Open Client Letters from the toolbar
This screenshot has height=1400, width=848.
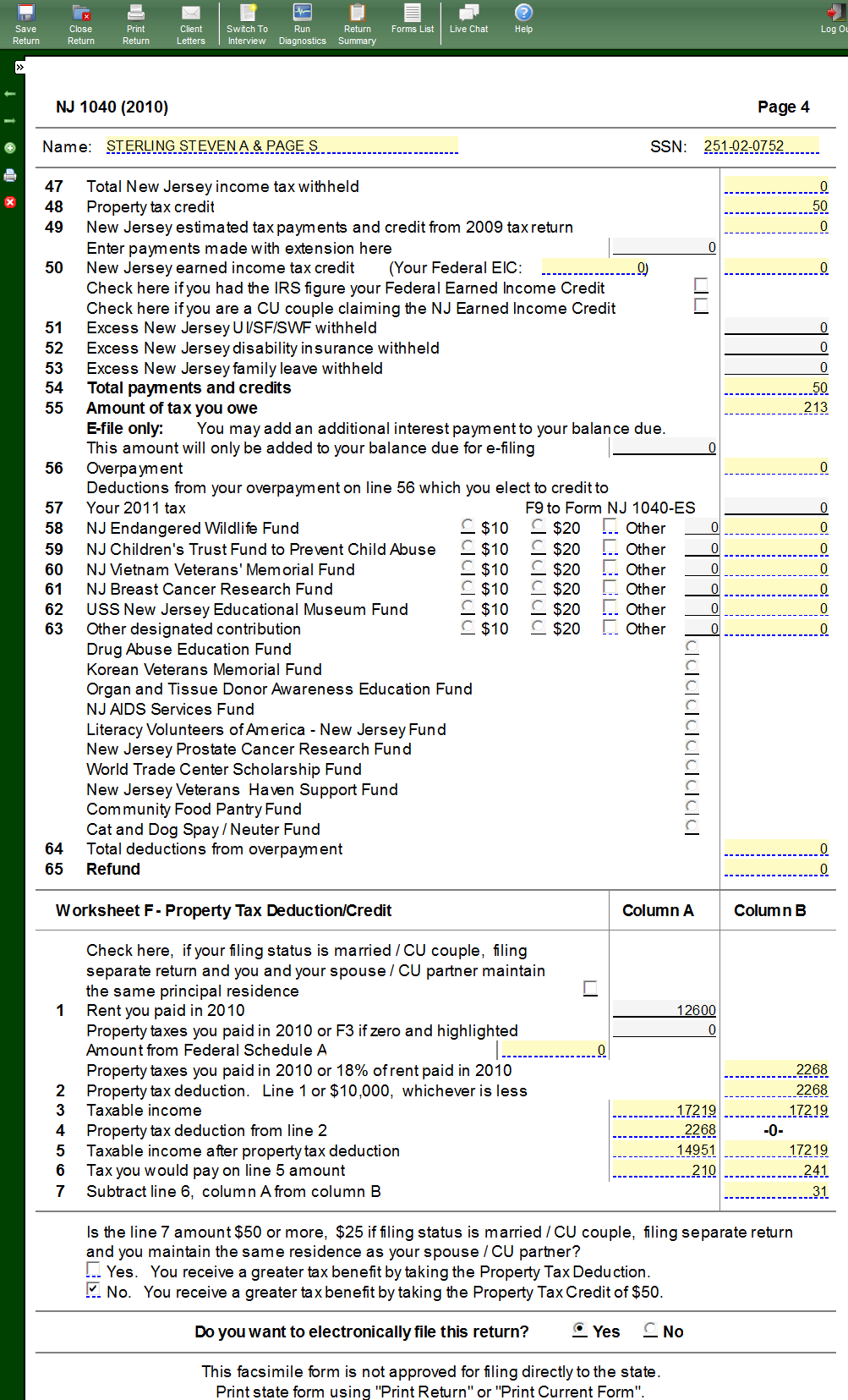pos(191,24)
